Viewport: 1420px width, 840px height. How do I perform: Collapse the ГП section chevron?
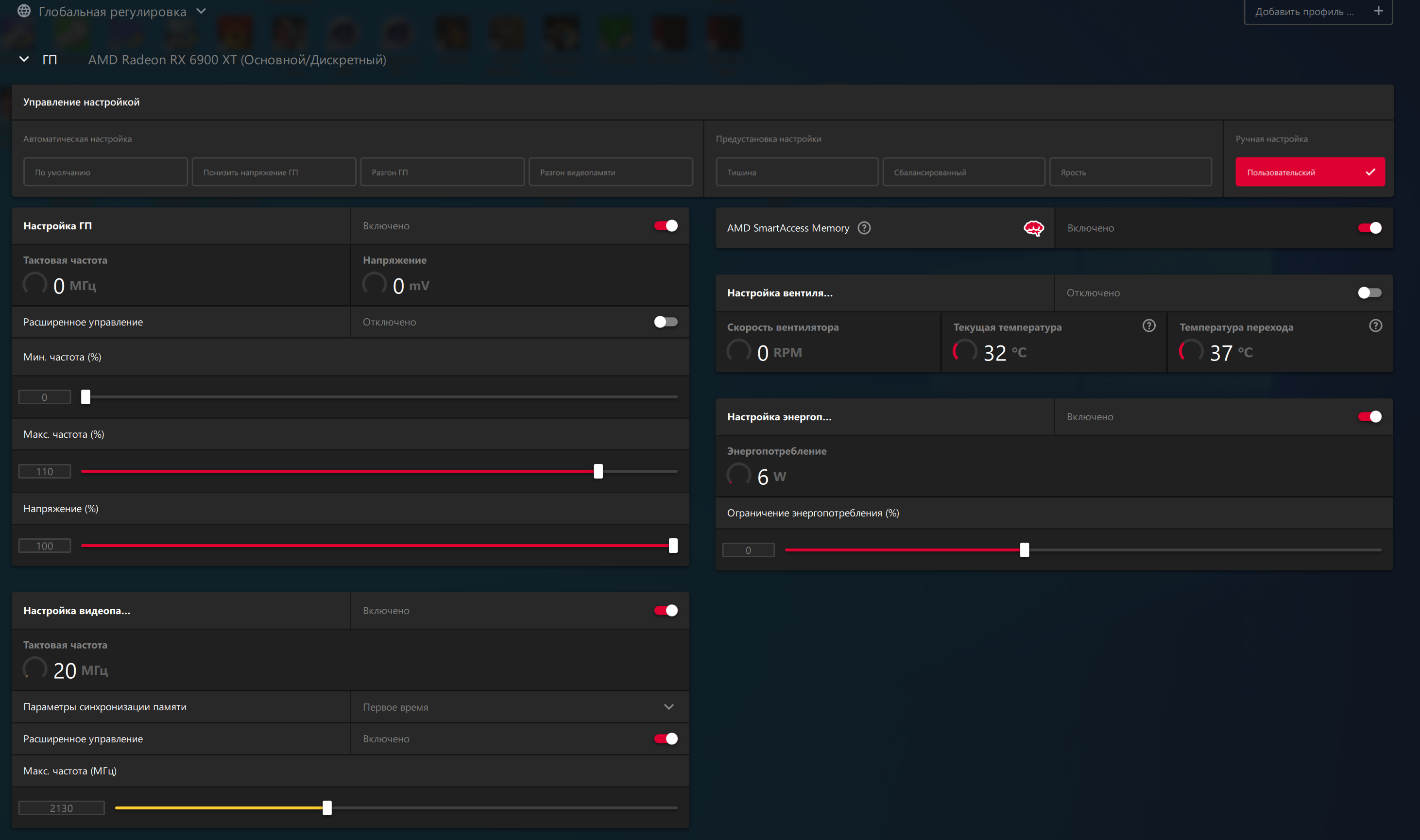click(x=24, y=59)
